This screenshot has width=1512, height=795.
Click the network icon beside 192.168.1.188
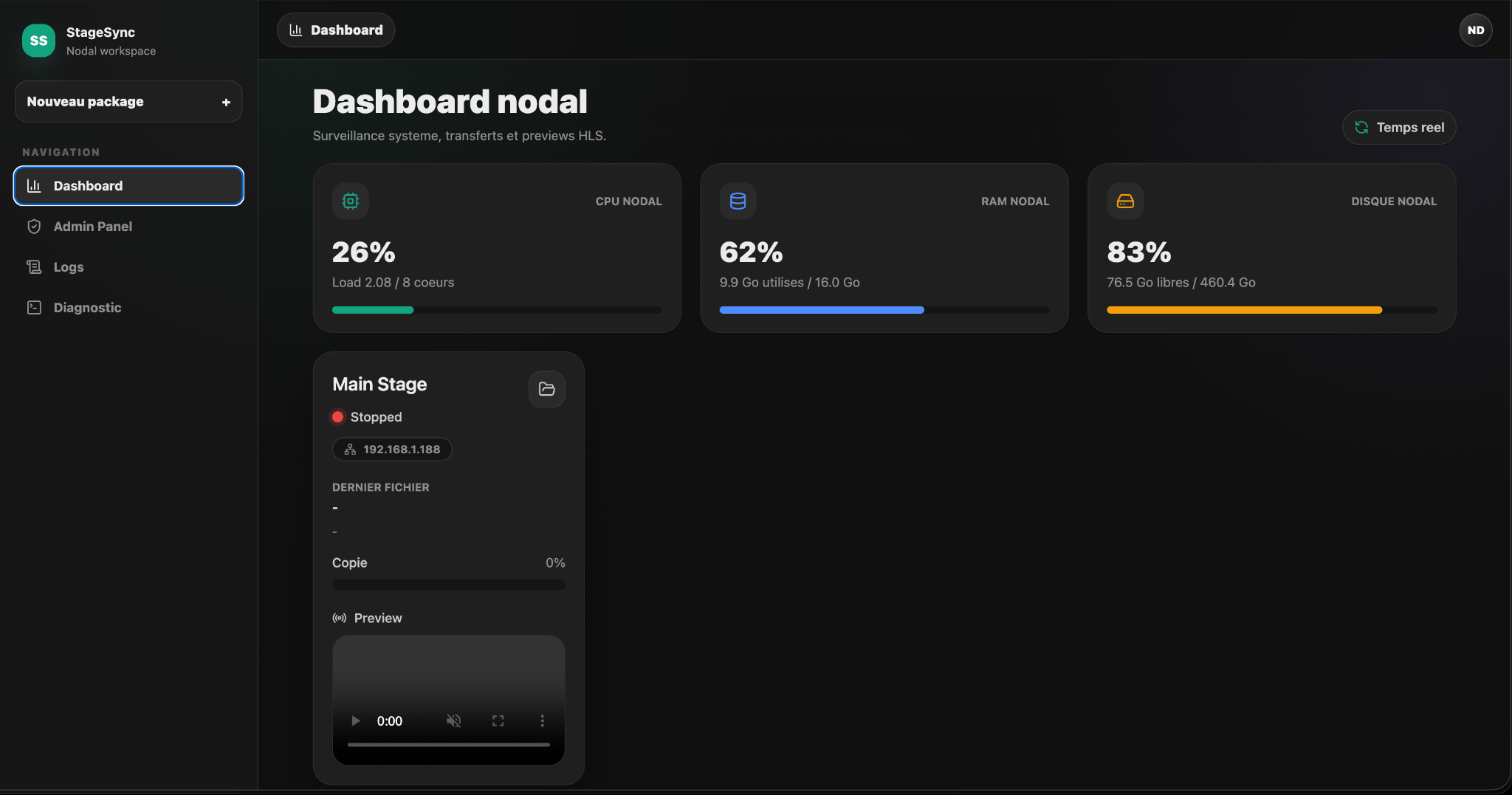(x=350, y=449)
